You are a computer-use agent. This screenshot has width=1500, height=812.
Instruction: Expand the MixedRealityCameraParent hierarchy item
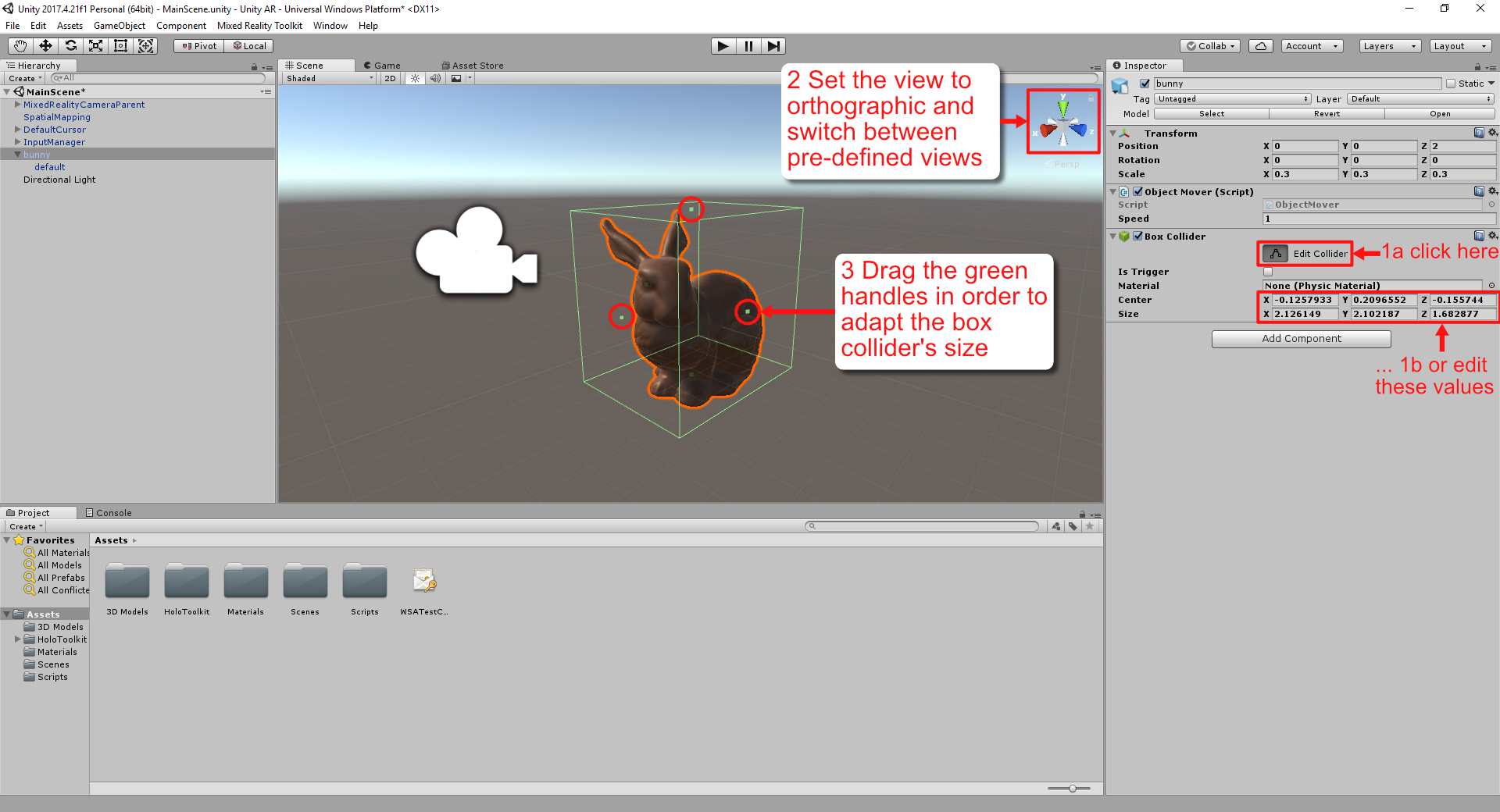point(17,105)
